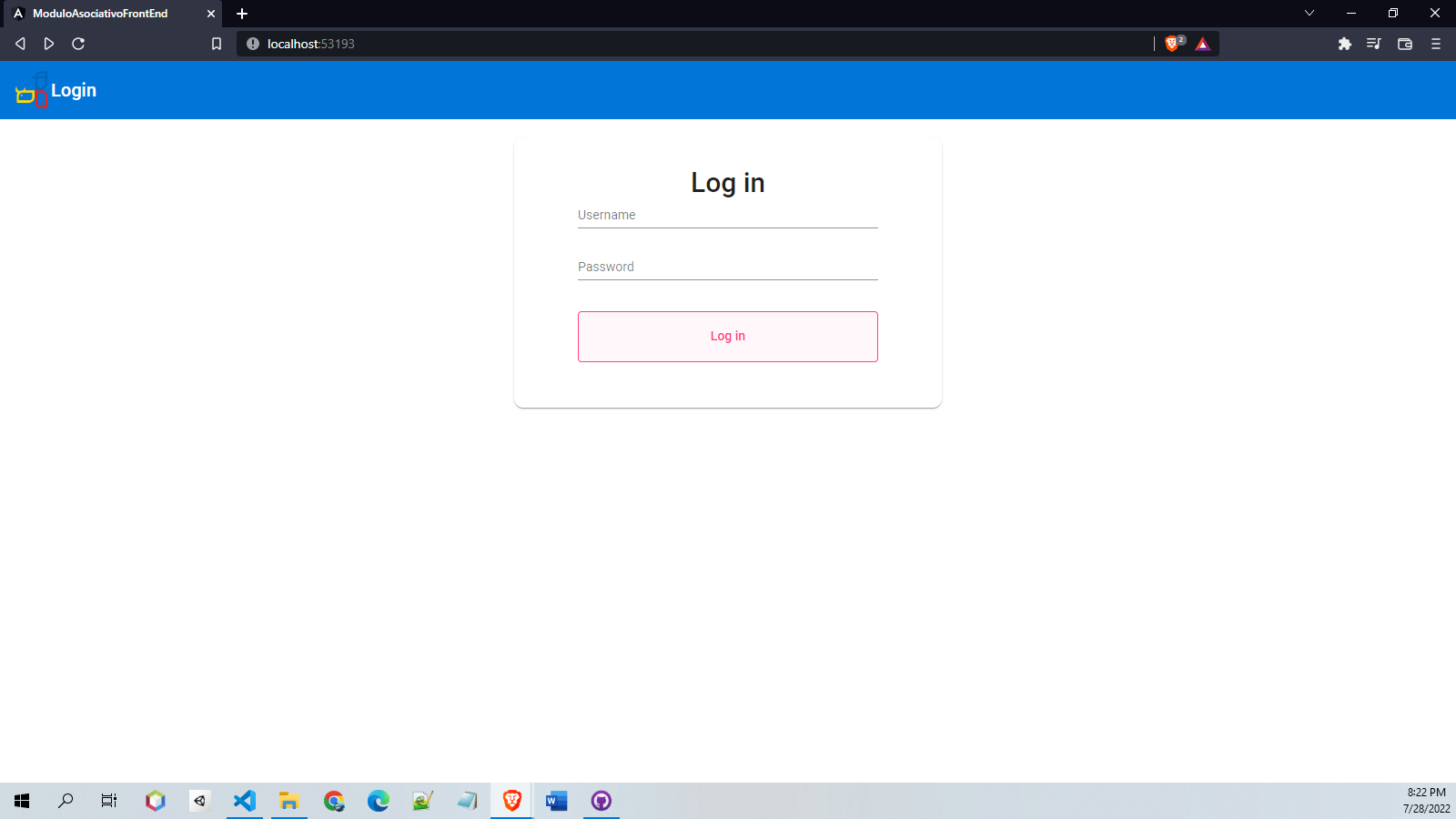Open Google Chrome on the taskbar
Viewport: 1456px width, 819px height.
334,801
